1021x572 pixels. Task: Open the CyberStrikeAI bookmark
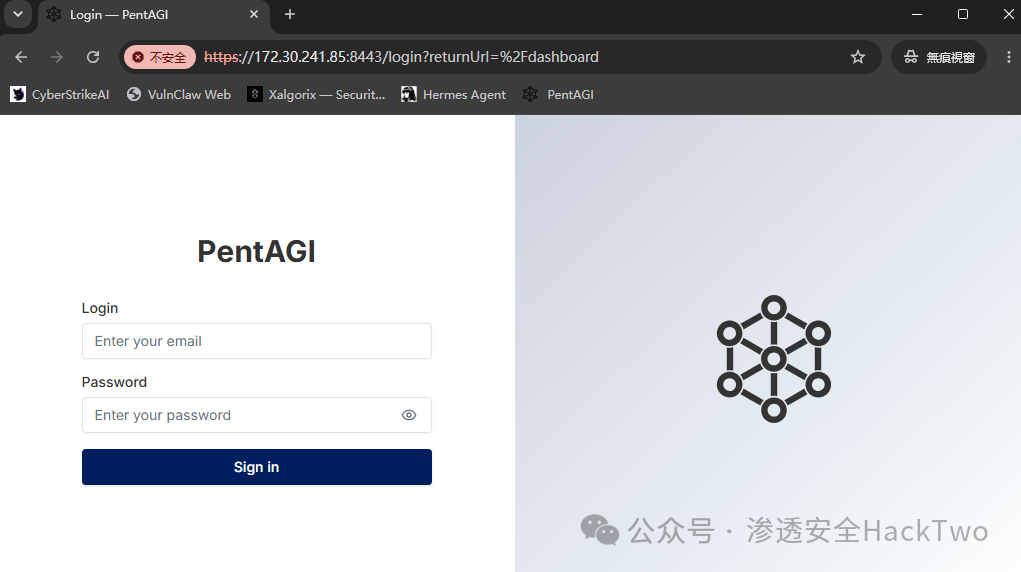(60, 94)
